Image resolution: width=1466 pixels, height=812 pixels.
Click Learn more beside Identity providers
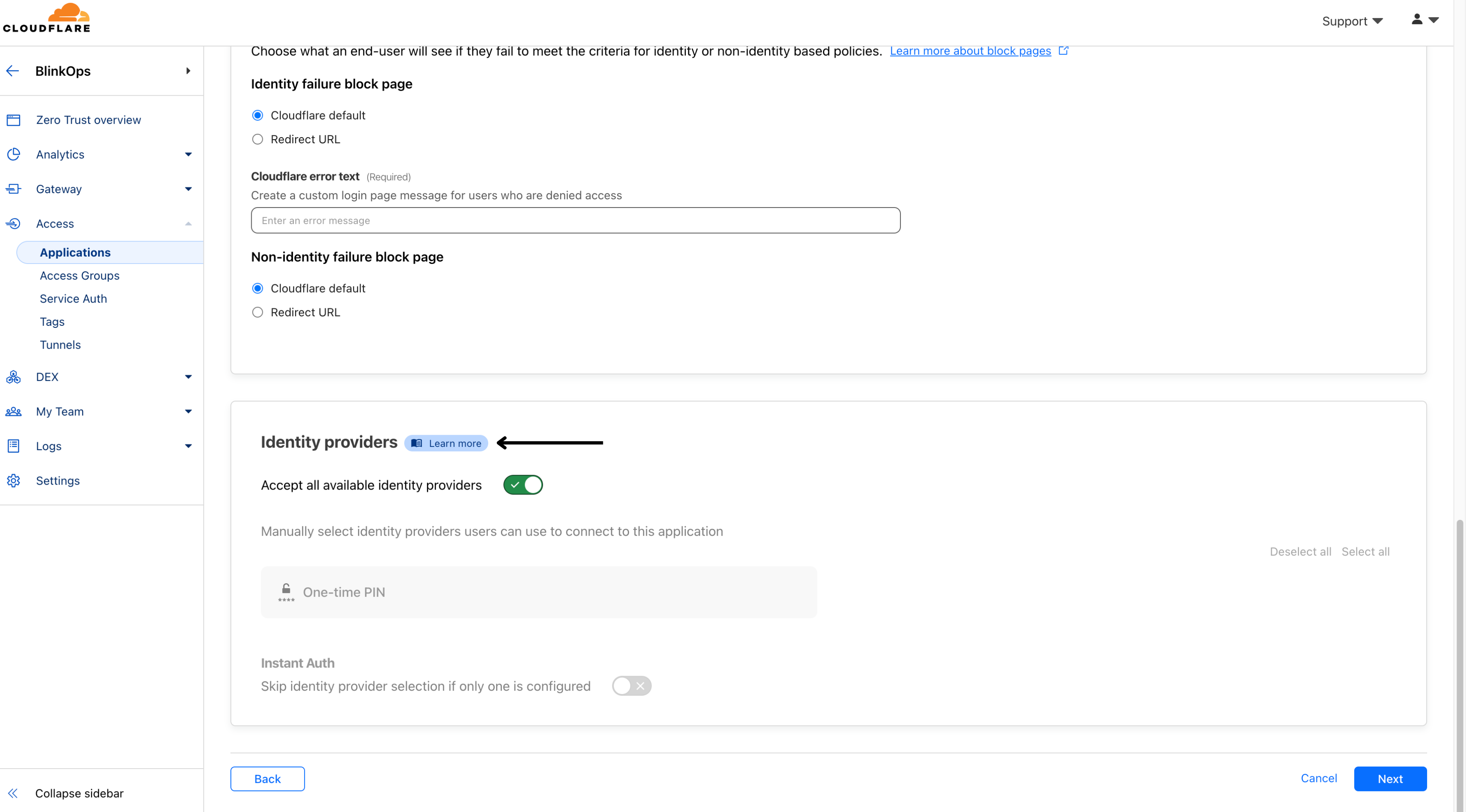tap(446, 443)
